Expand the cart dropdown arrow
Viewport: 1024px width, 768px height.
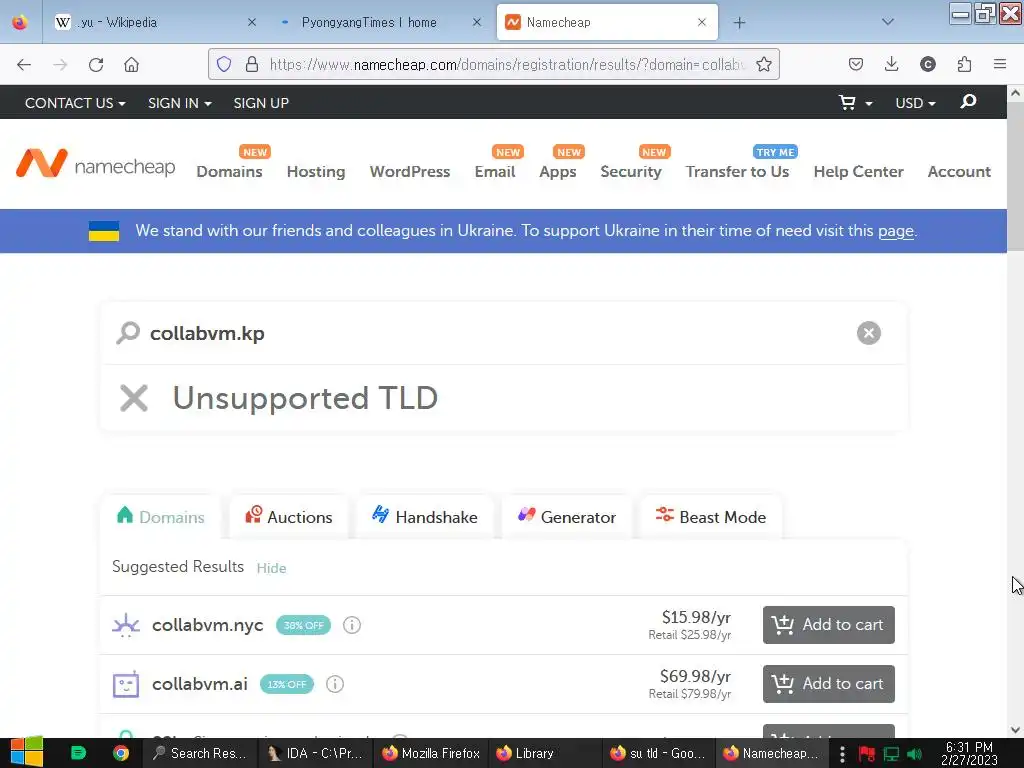869,104
